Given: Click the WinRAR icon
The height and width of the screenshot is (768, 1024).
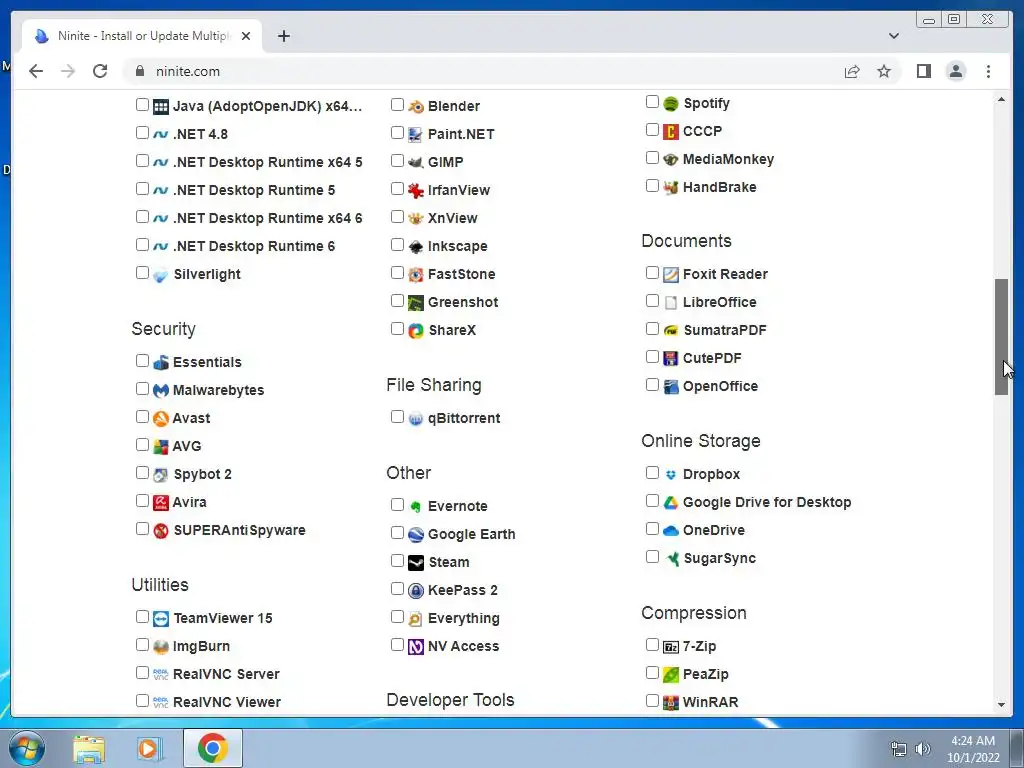Looking at the screenshot, I should click(x=671, y=703).
